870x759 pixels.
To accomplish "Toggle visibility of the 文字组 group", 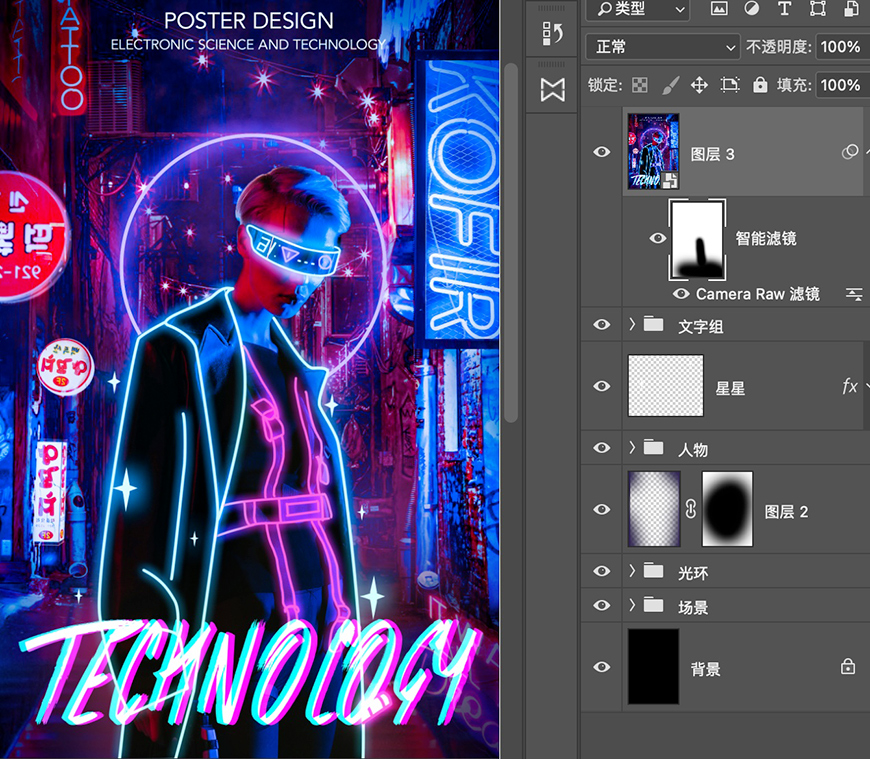I will tap(601, 325).
